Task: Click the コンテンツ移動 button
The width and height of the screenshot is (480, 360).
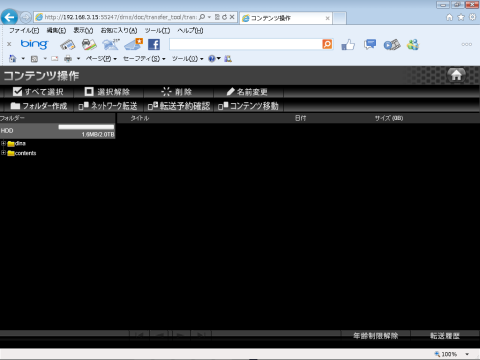Action: [248, 106]
